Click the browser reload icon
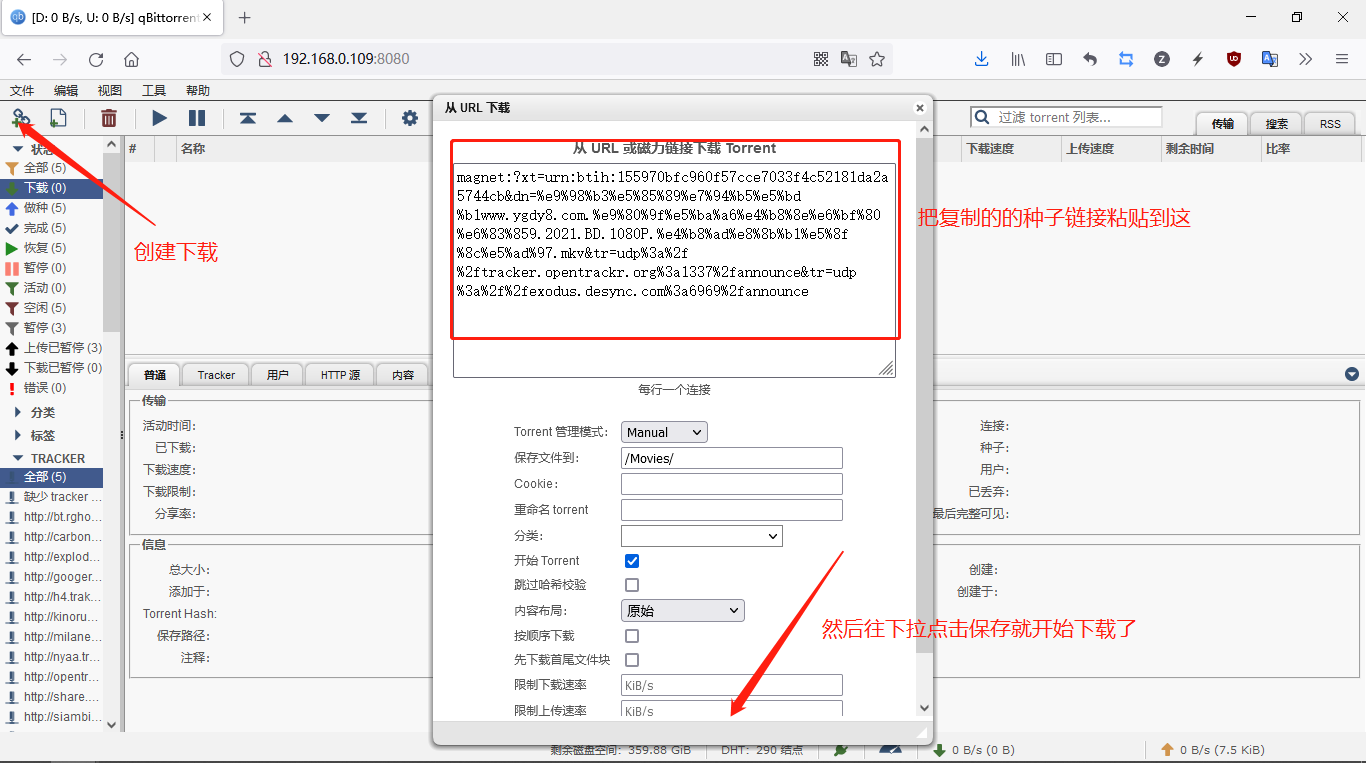The image size is (1366, 763). (96, 59)
